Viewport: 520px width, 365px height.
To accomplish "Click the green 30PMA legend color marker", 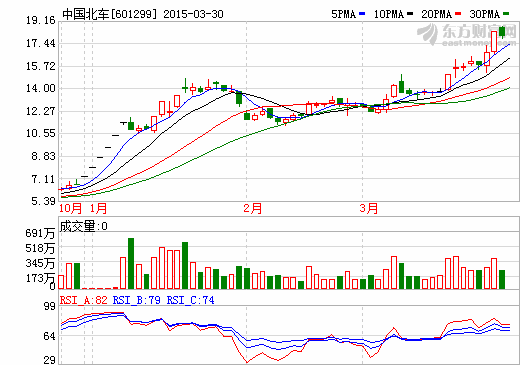I will [506, 14].
